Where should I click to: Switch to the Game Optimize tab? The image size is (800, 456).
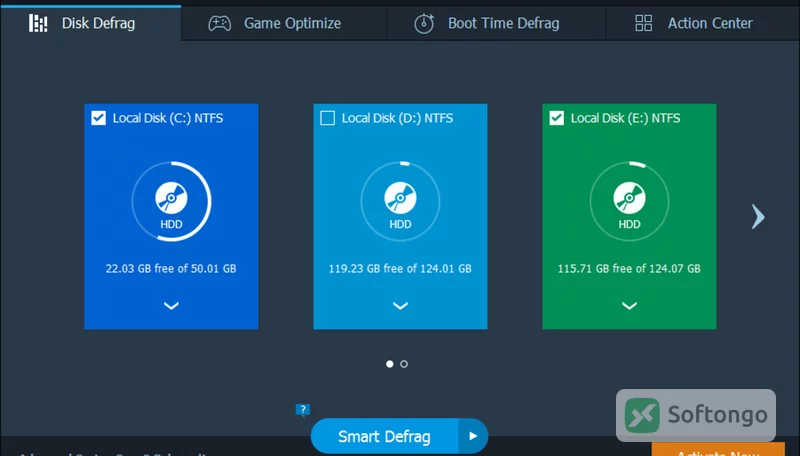(284, 23)
